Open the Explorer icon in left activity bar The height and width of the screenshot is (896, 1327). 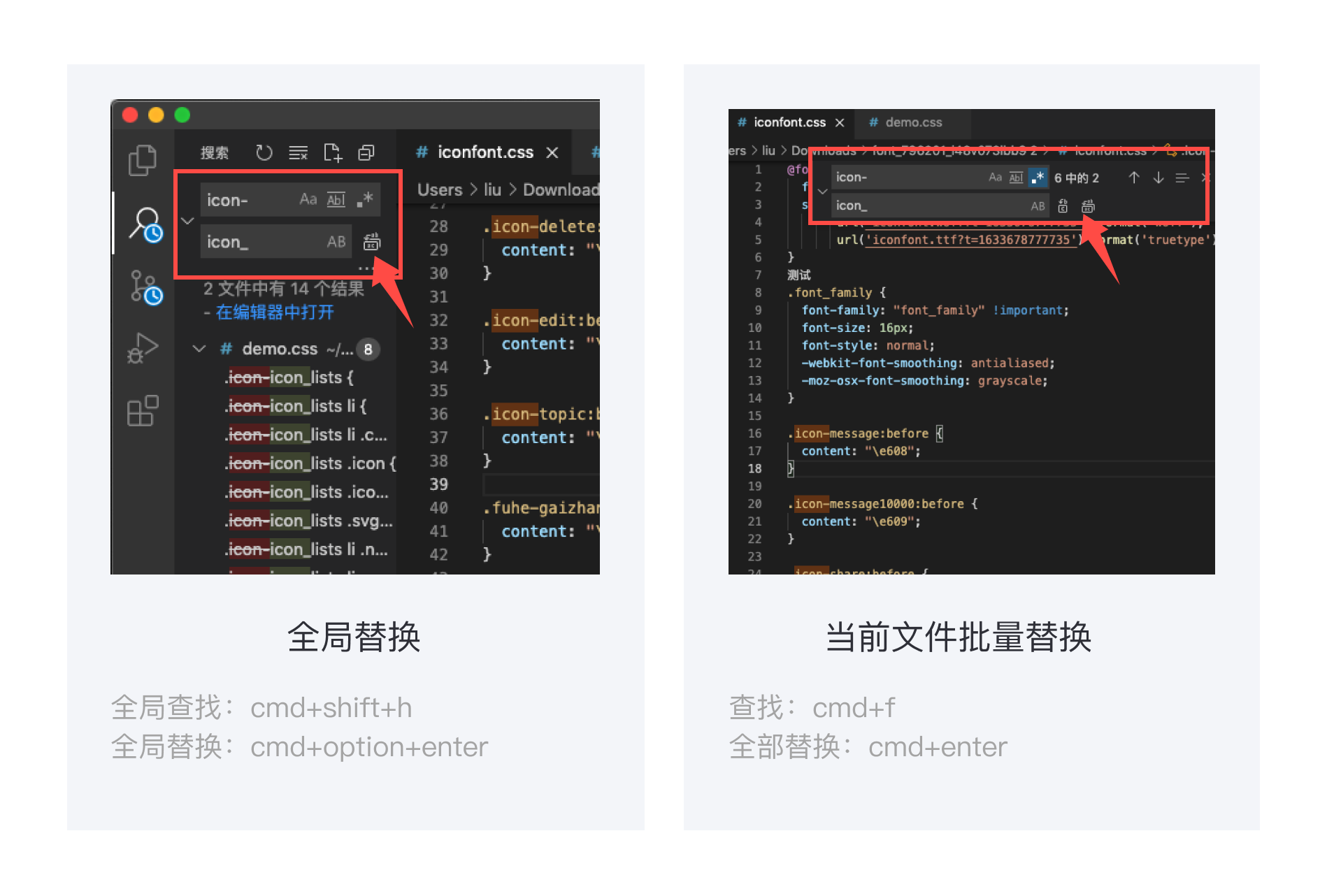pyautogui.click(x=143, y=160)
